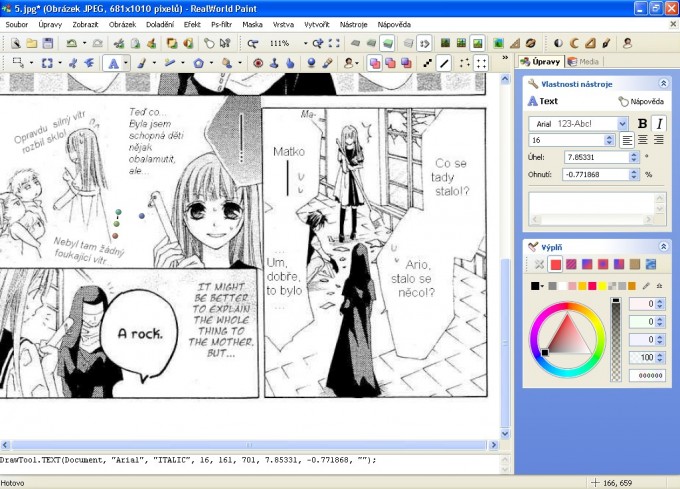Pick the pink color swatch
The width and height of the screenshot is (680, 489).
pyautogui.click(x=572, y=286)
